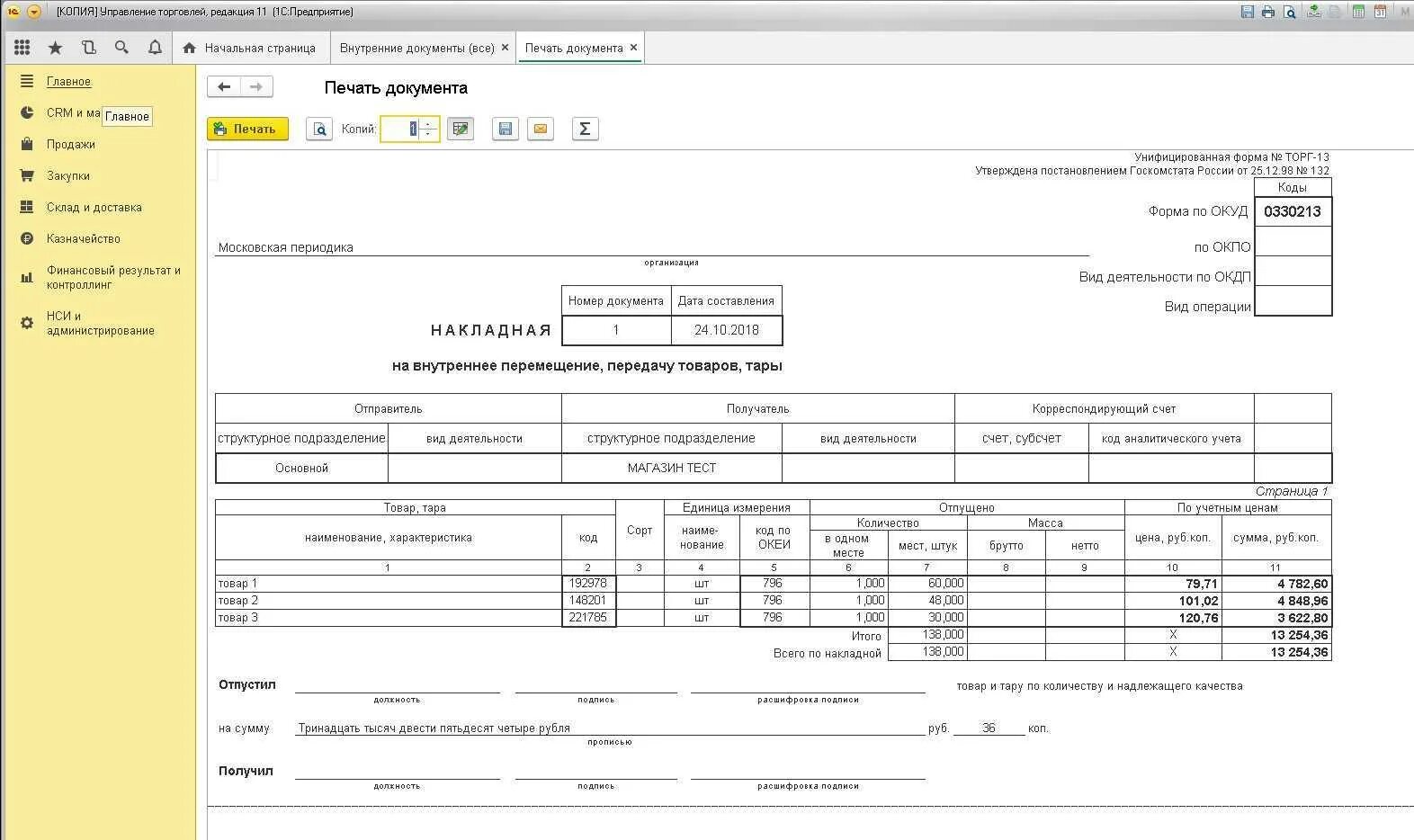
Task: Open CRM и маркетинг section
Action: click(x=73, y=112)
